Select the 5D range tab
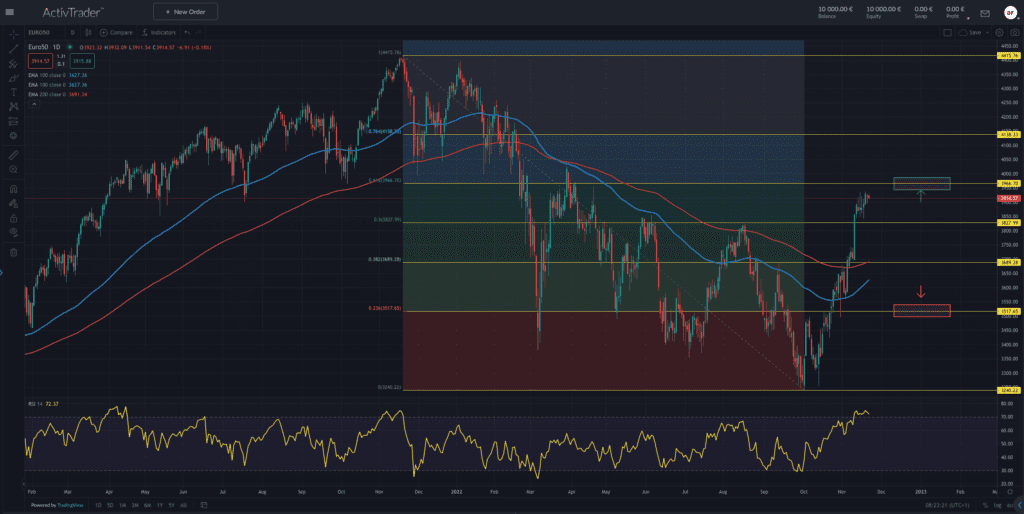 click(110, 505)
